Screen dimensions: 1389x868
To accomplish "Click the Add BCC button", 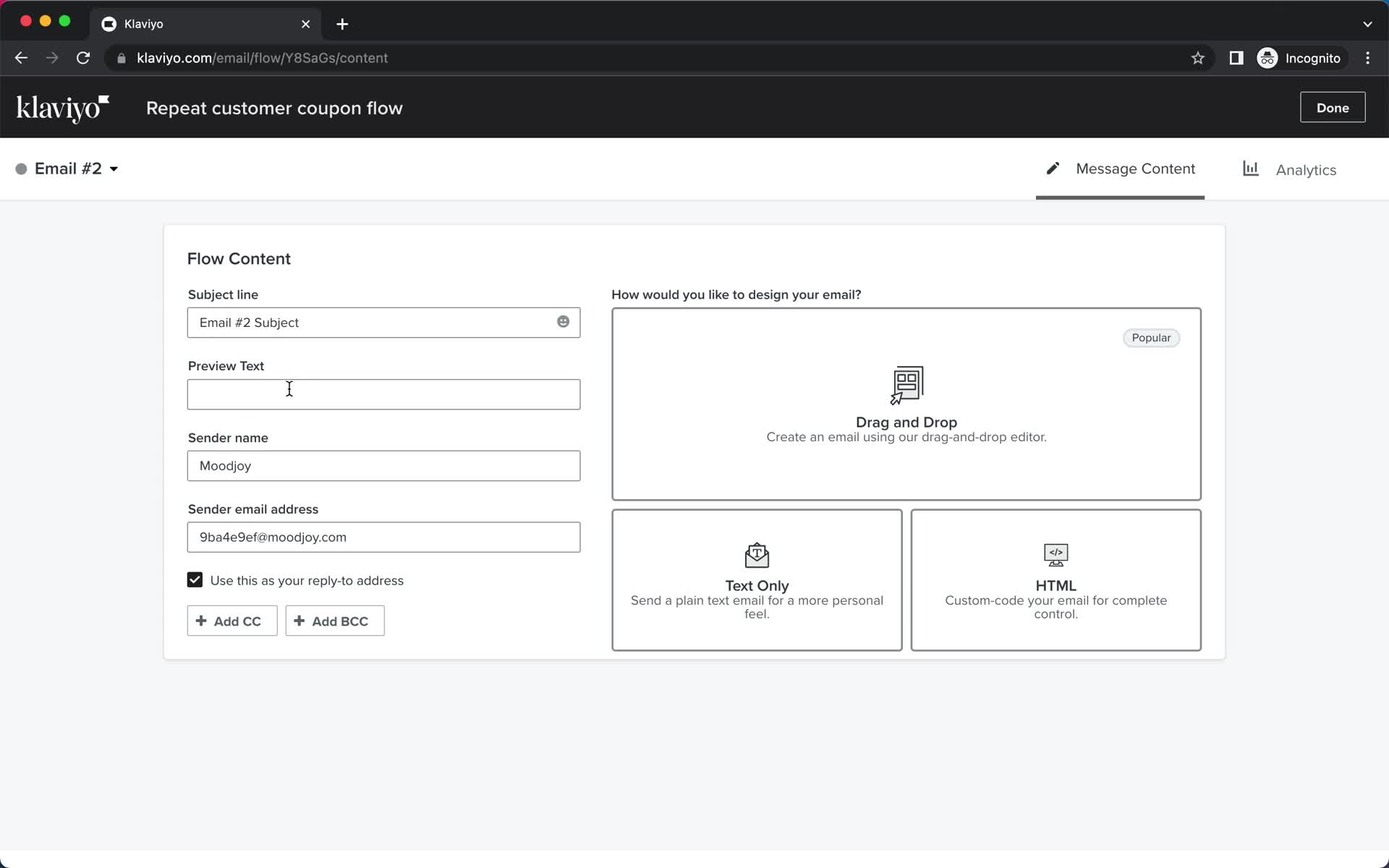I will 334,621.
